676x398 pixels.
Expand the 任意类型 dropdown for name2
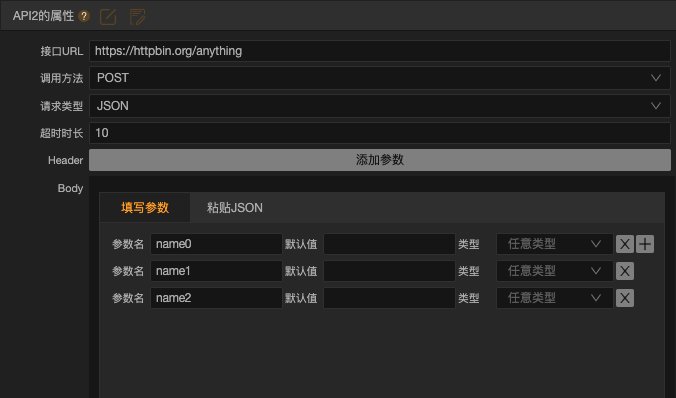click(x=554, y=298)
